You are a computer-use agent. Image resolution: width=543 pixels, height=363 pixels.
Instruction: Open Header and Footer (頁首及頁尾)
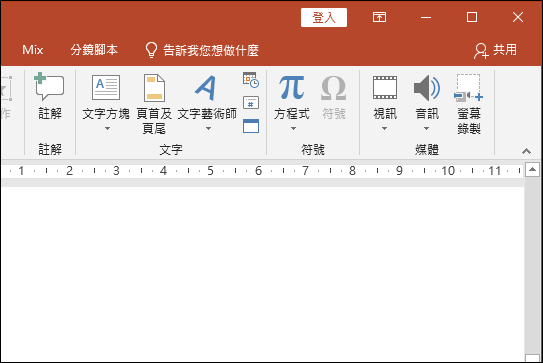(154, 104)
